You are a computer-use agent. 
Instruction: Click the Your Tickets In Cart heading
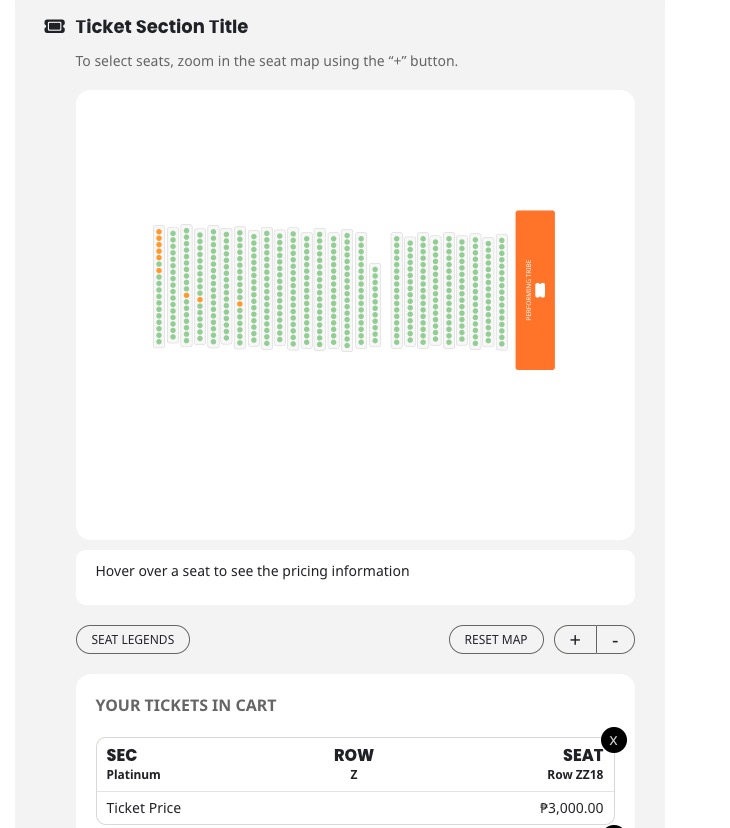[186, 705]
